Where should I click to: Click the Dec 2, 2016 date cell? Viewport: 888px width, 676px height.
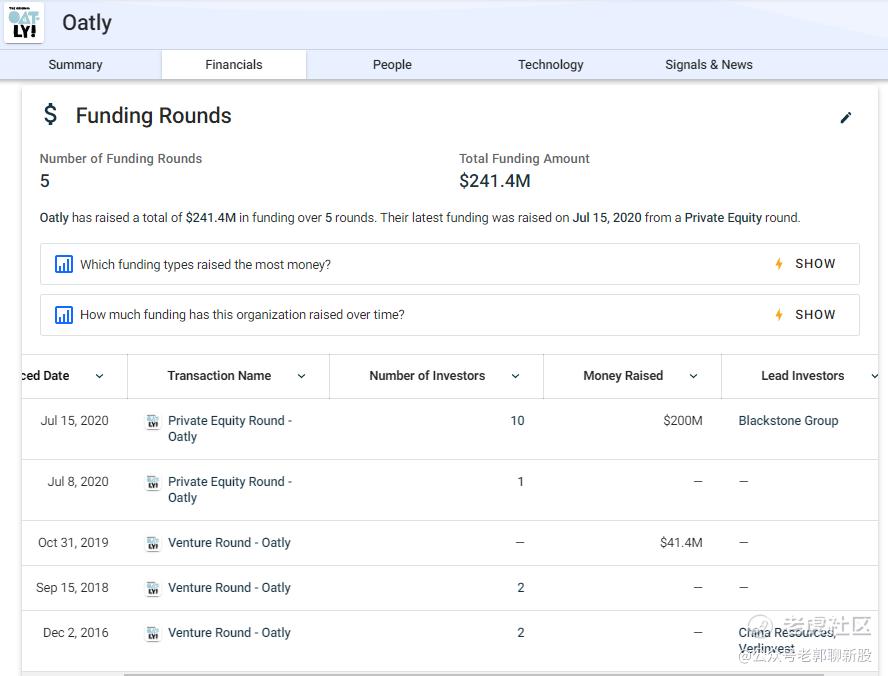tap(75, 633)
